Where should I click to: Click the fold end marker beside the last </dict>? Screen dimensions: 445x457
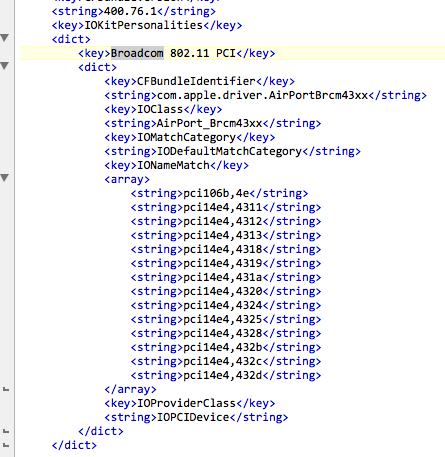pyautogui.click(x=6, y=445)
